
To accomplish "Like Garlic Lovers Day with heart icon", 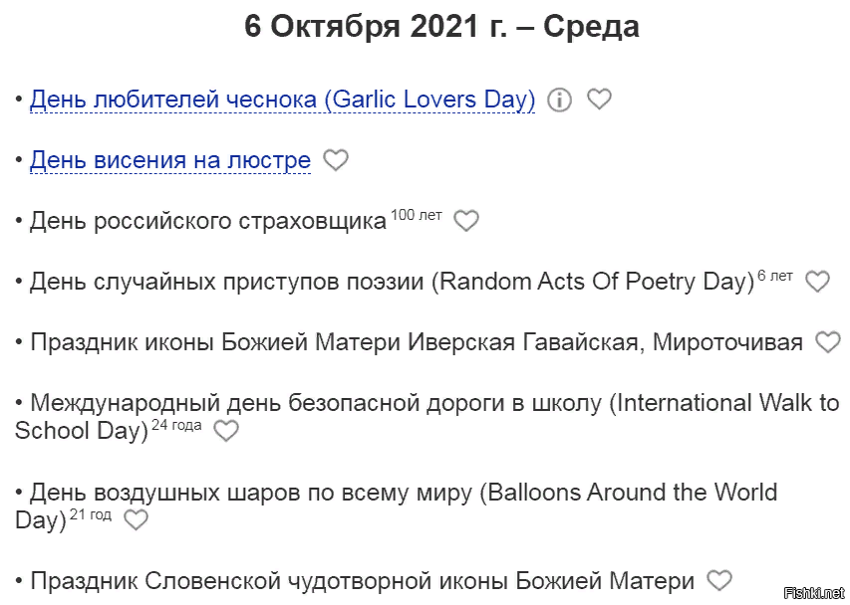I will pos(600,99).
